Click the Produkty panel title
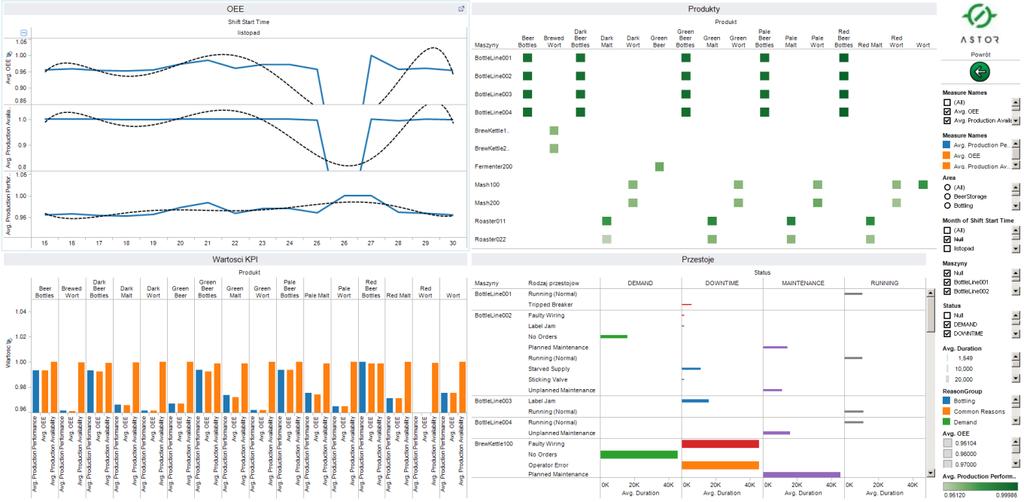Viewport: 1024px width, 502px height. point(704,8)
